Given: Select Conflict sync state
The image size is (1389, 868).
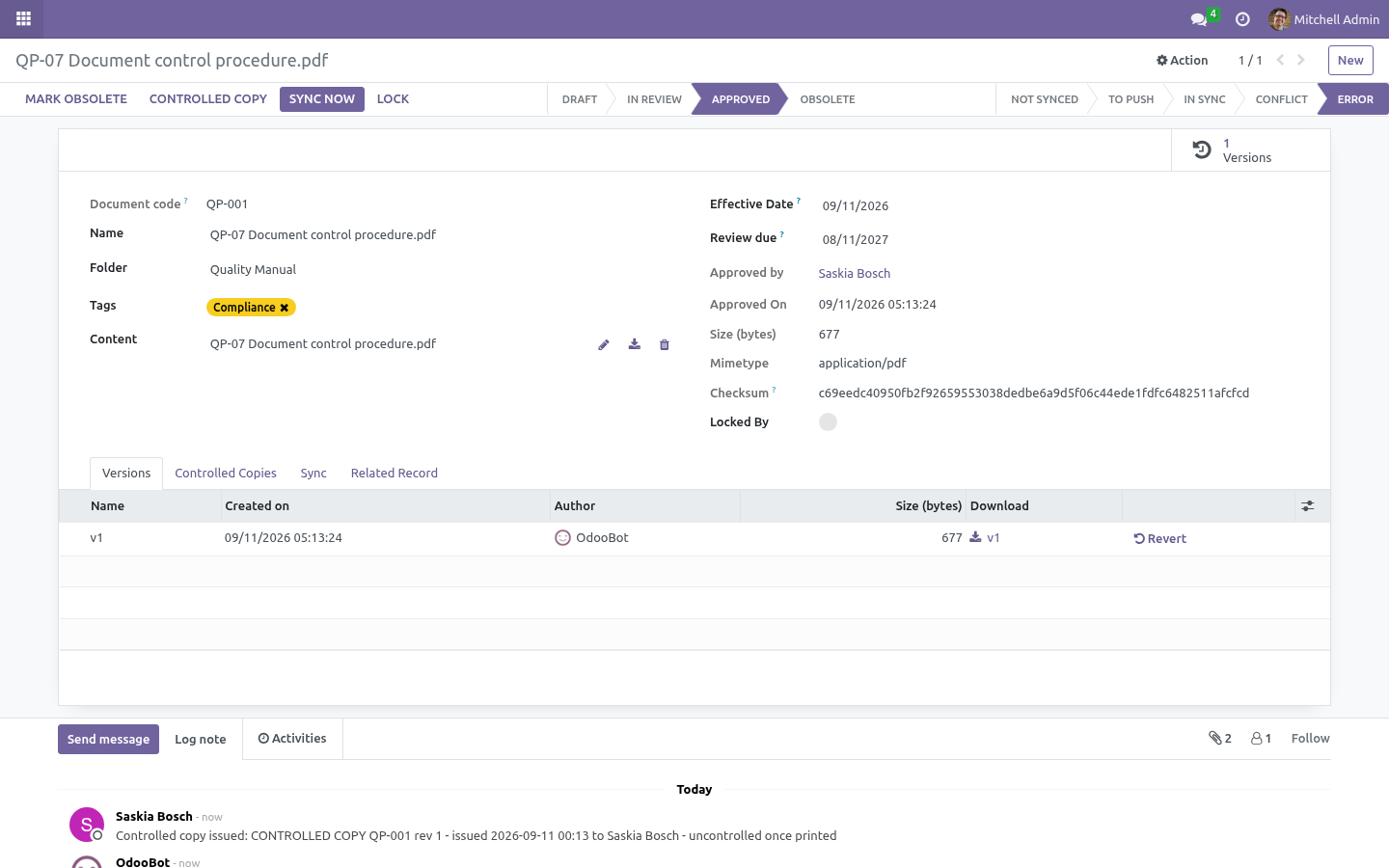Looking at the screenshot, I should 1281,99.
